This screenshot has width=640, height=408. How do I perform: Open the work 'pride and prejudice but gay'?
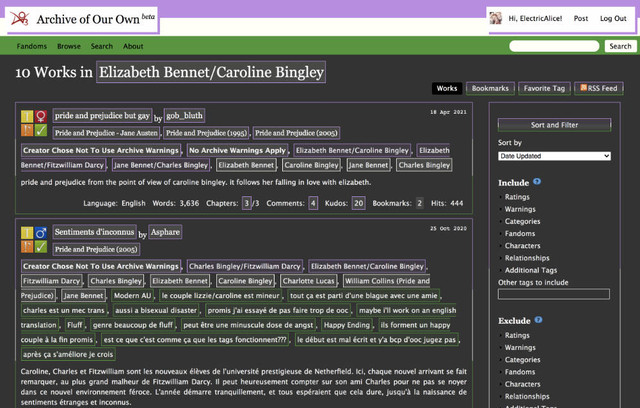[x=102, y=115]
